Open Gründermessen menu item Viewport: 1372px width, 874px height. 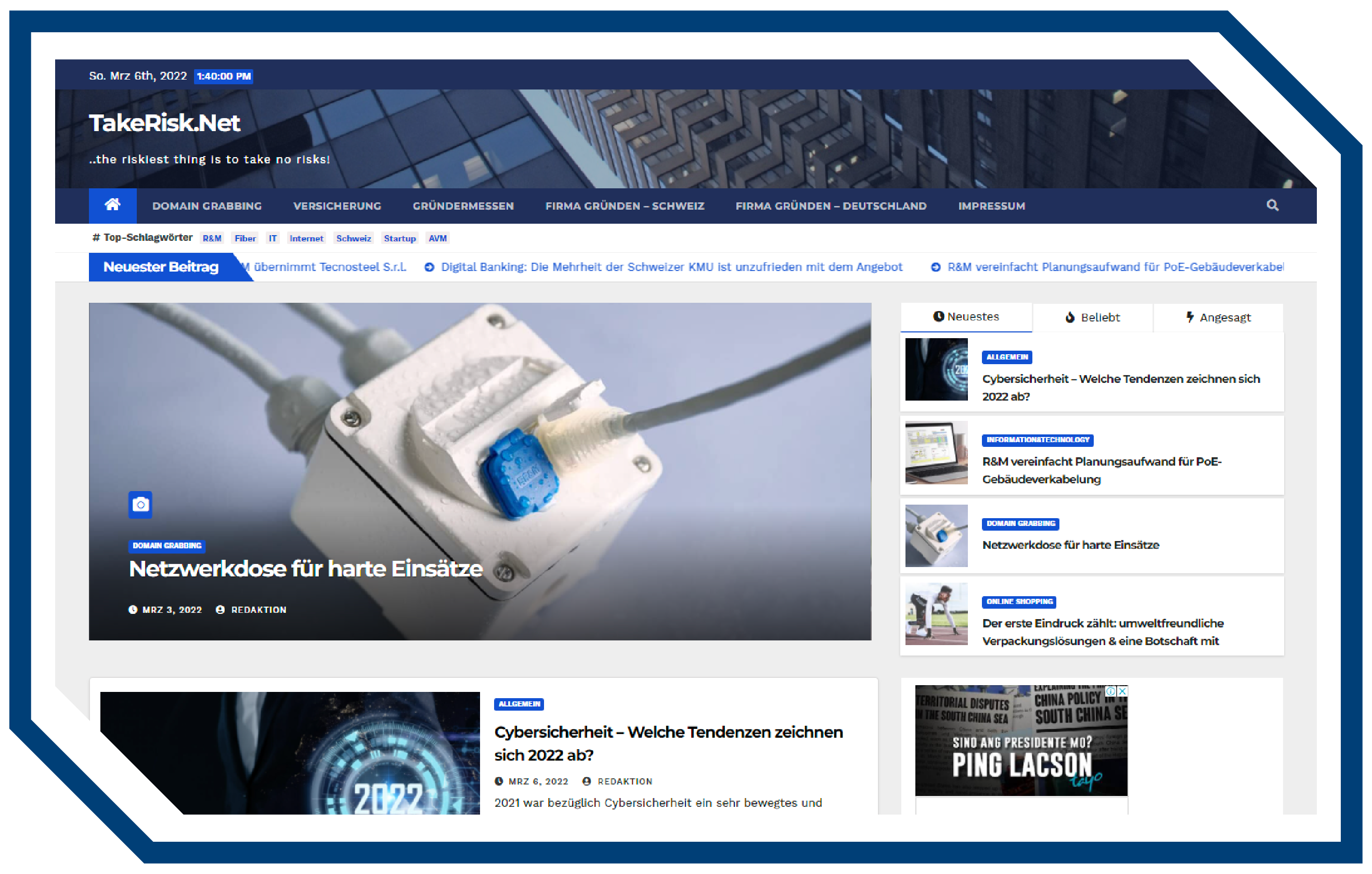point(463,206)
